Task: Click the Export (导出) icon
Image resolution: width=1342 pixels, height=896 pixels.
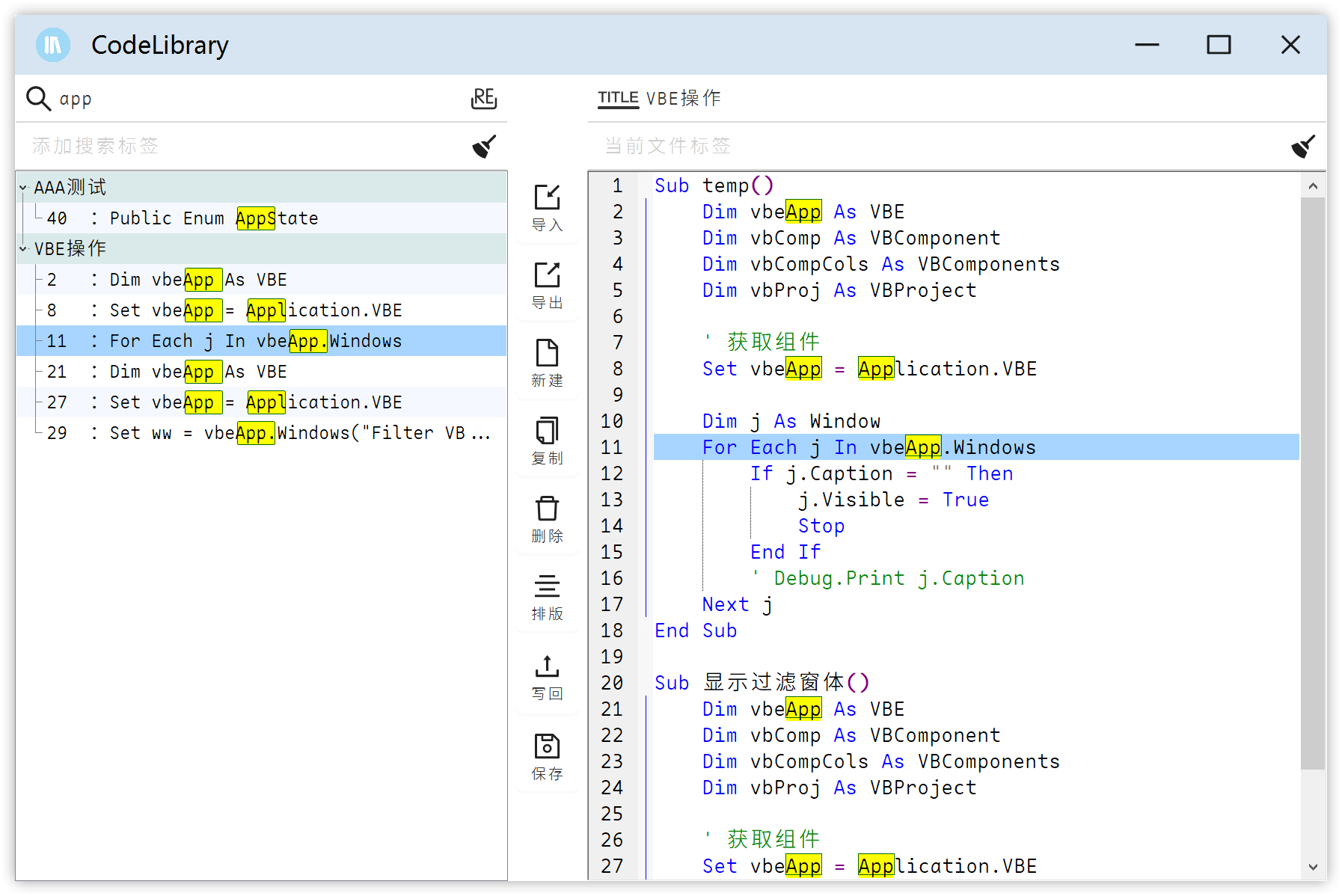Action: tap(547, 285)
